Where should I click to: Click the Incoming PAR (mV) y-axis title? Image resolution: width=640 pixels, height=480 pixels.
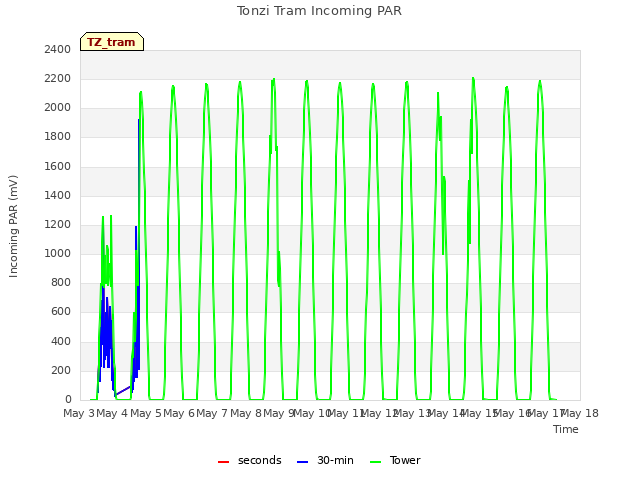(13, 227)
